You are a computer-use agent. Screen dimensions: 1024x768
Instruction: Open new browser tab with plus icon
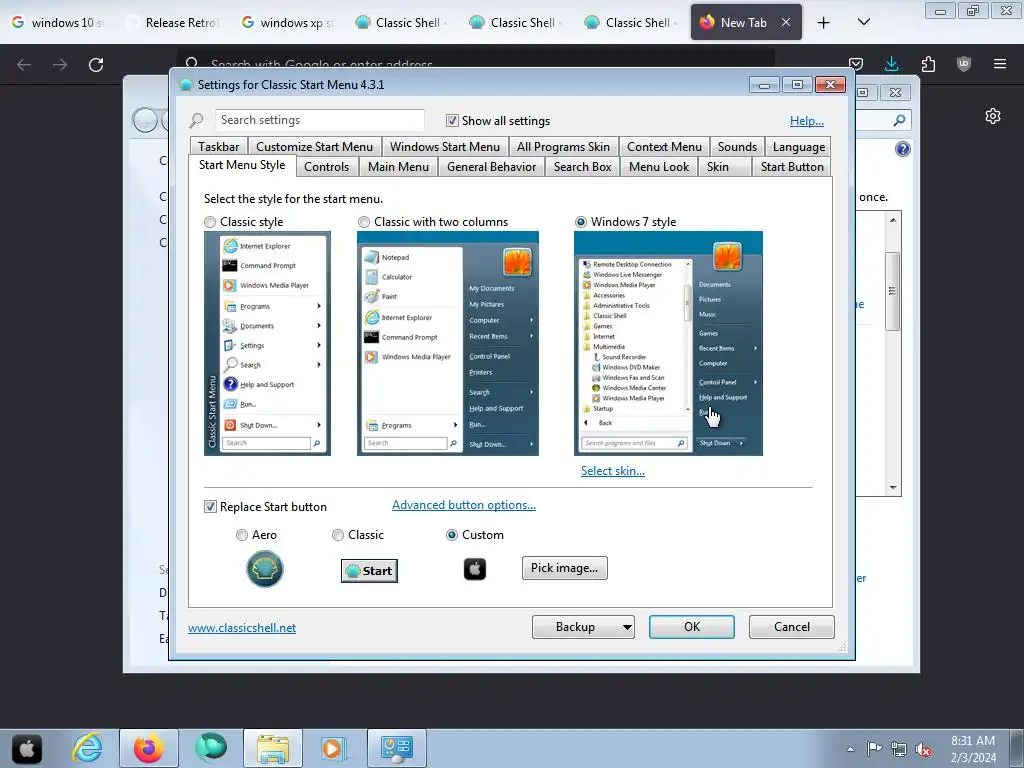coord(824,23)
